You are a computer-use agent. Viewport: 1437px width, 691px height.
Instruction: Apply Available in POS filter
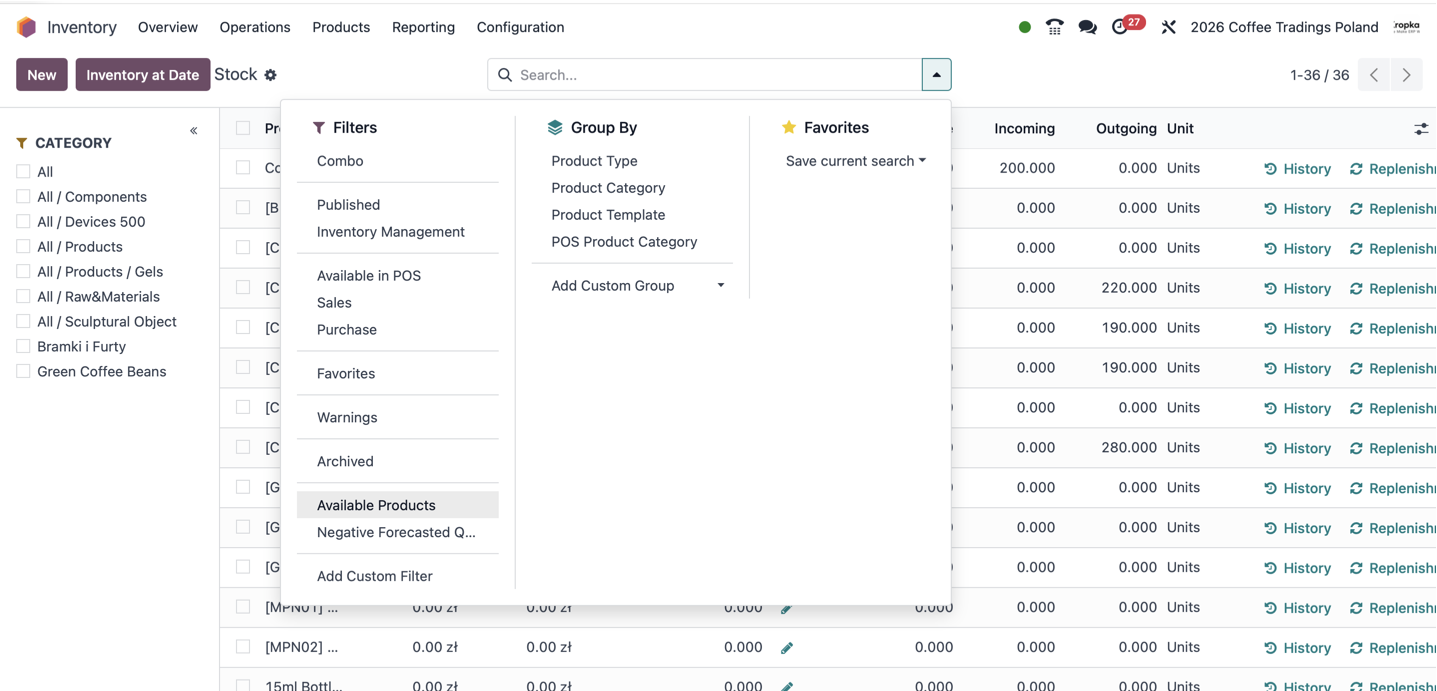(398, 276)
